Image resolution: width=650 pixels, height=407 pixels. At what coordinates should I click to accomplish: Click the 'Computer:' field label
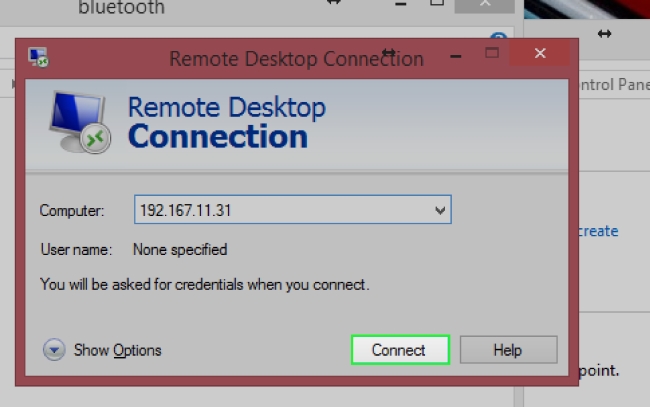click(x=72, y=211)
